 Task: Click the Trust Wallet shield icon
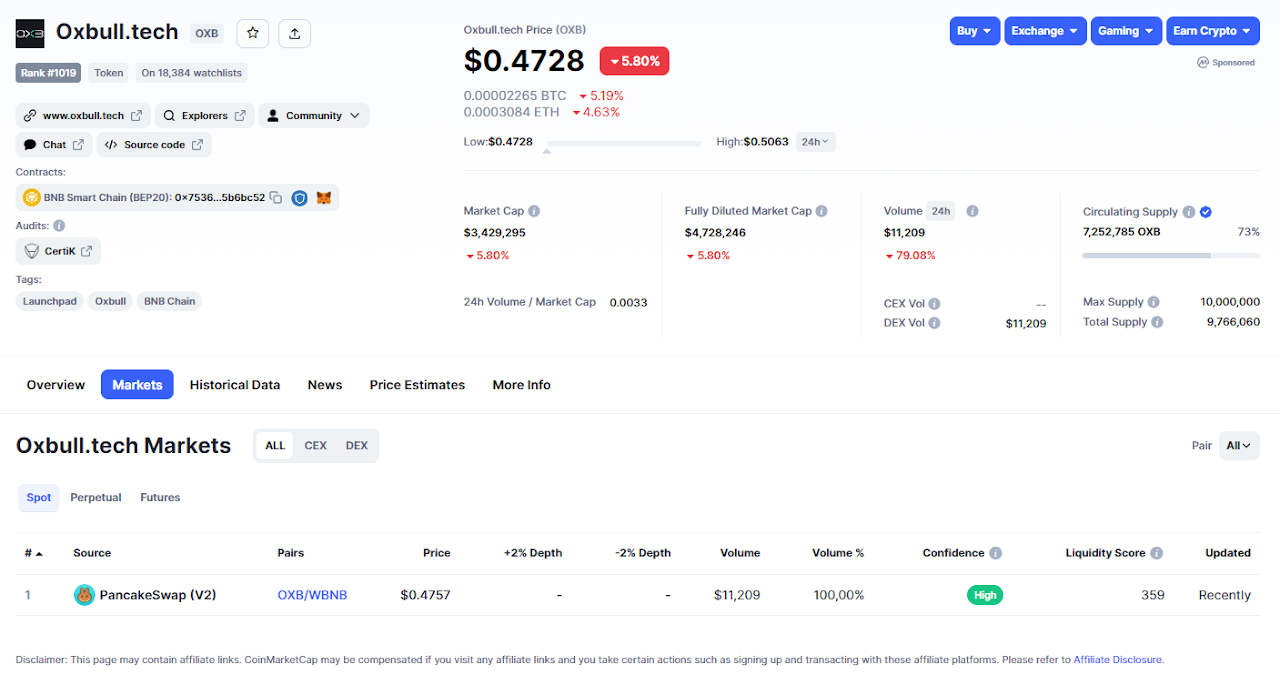(x=299, y=198)
